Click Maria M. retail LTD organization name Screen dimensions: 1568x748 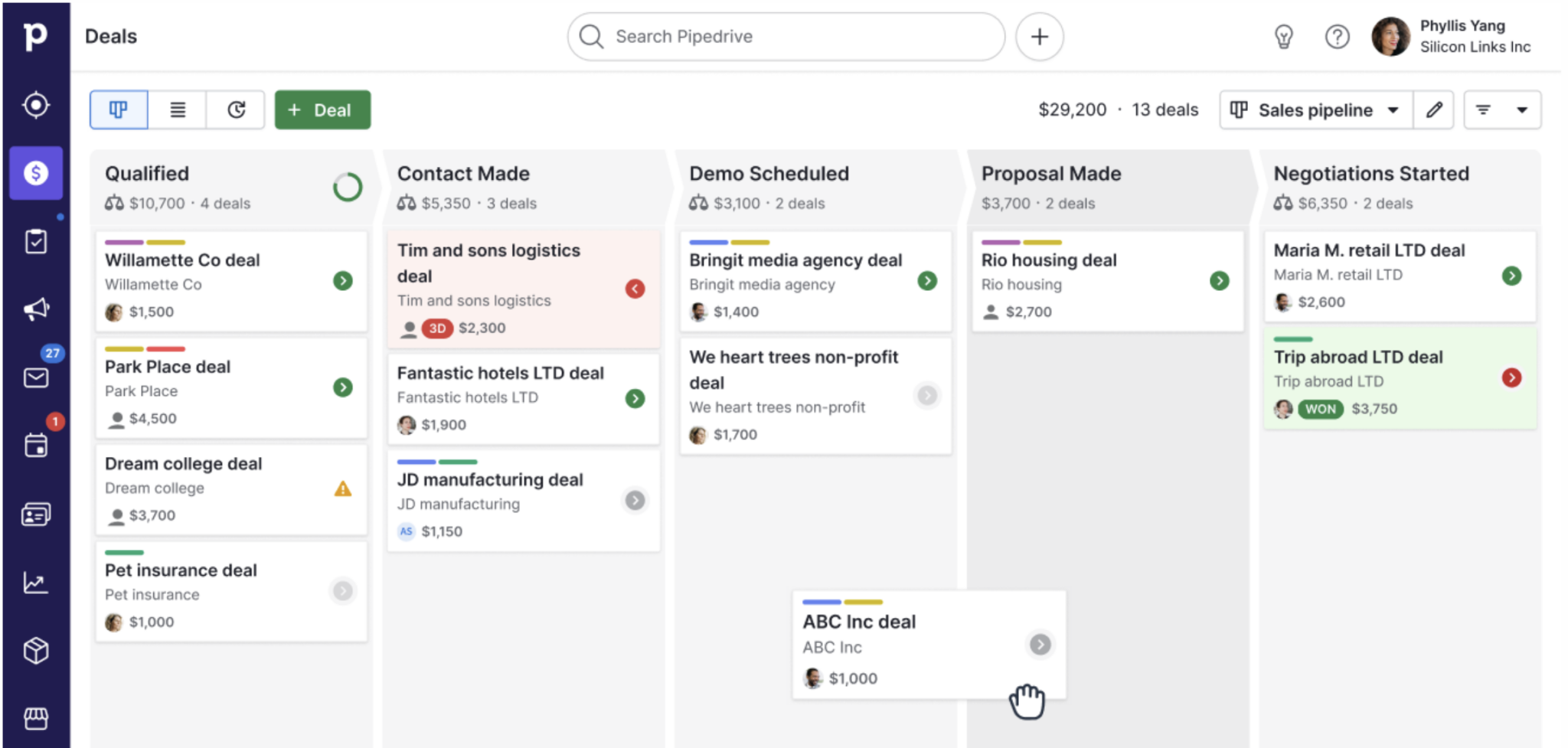point(1338,275)
